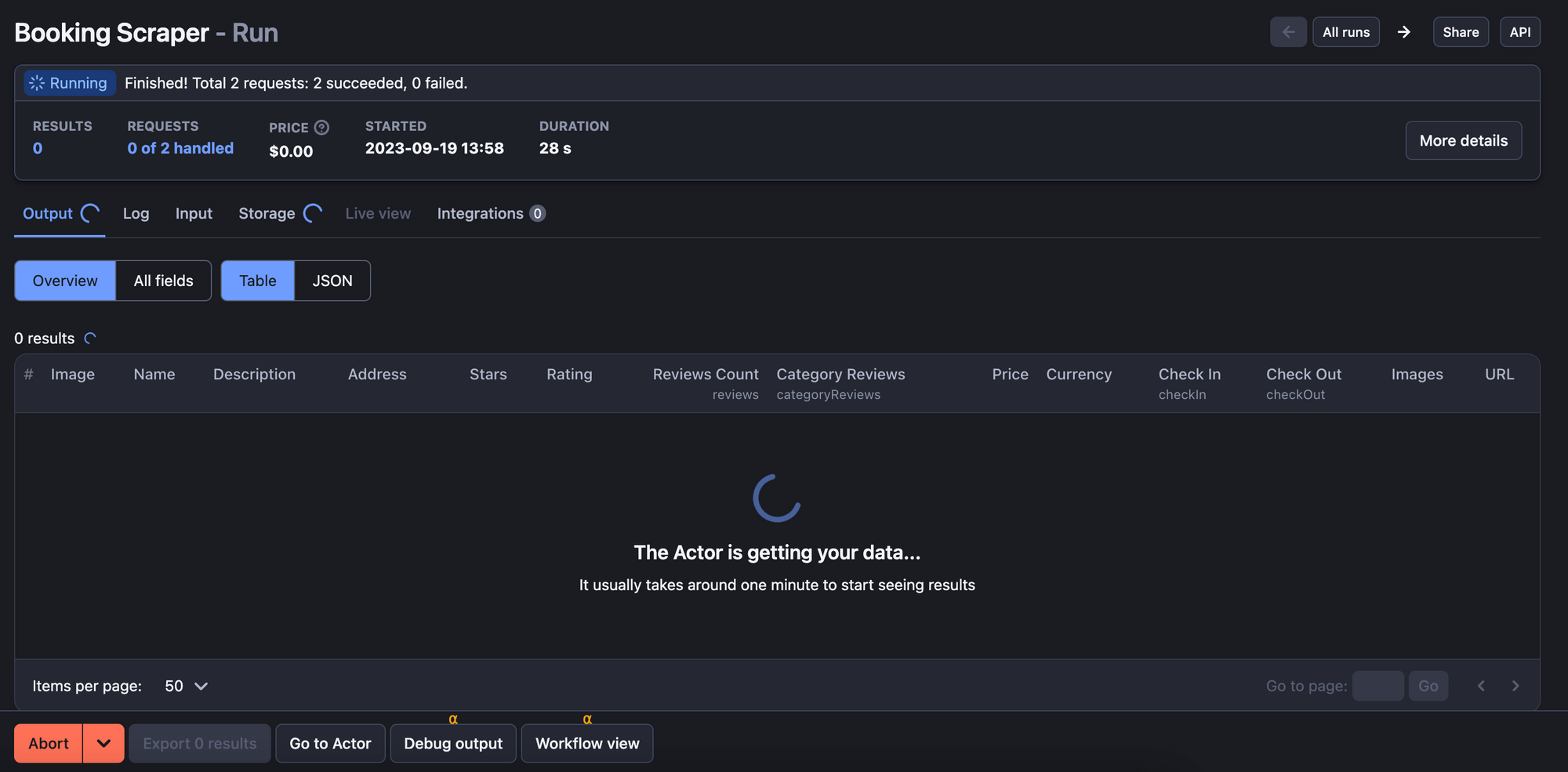Open the Integrations tab
The height and width of the screenshot is (772, 1568).
pos(491,213)
